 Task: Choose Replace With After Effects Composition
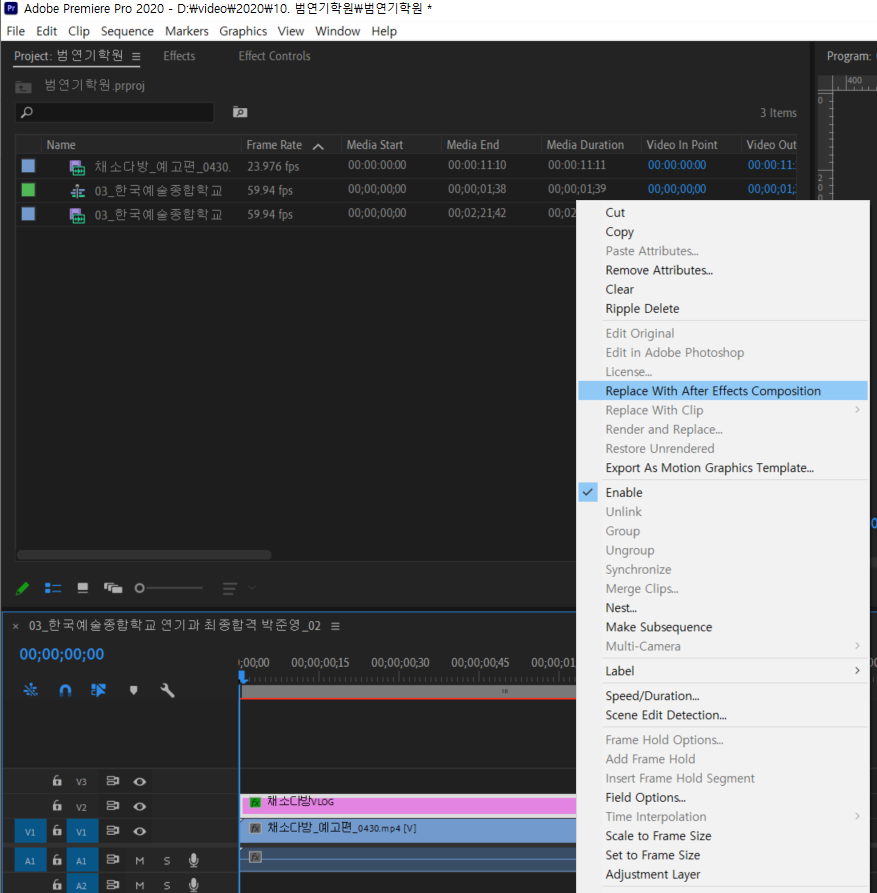723,391
